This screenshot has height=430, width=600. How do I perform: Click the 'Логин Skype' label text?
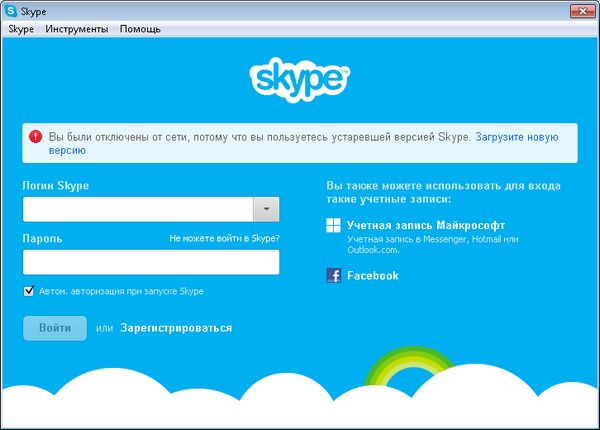[55, 186]
